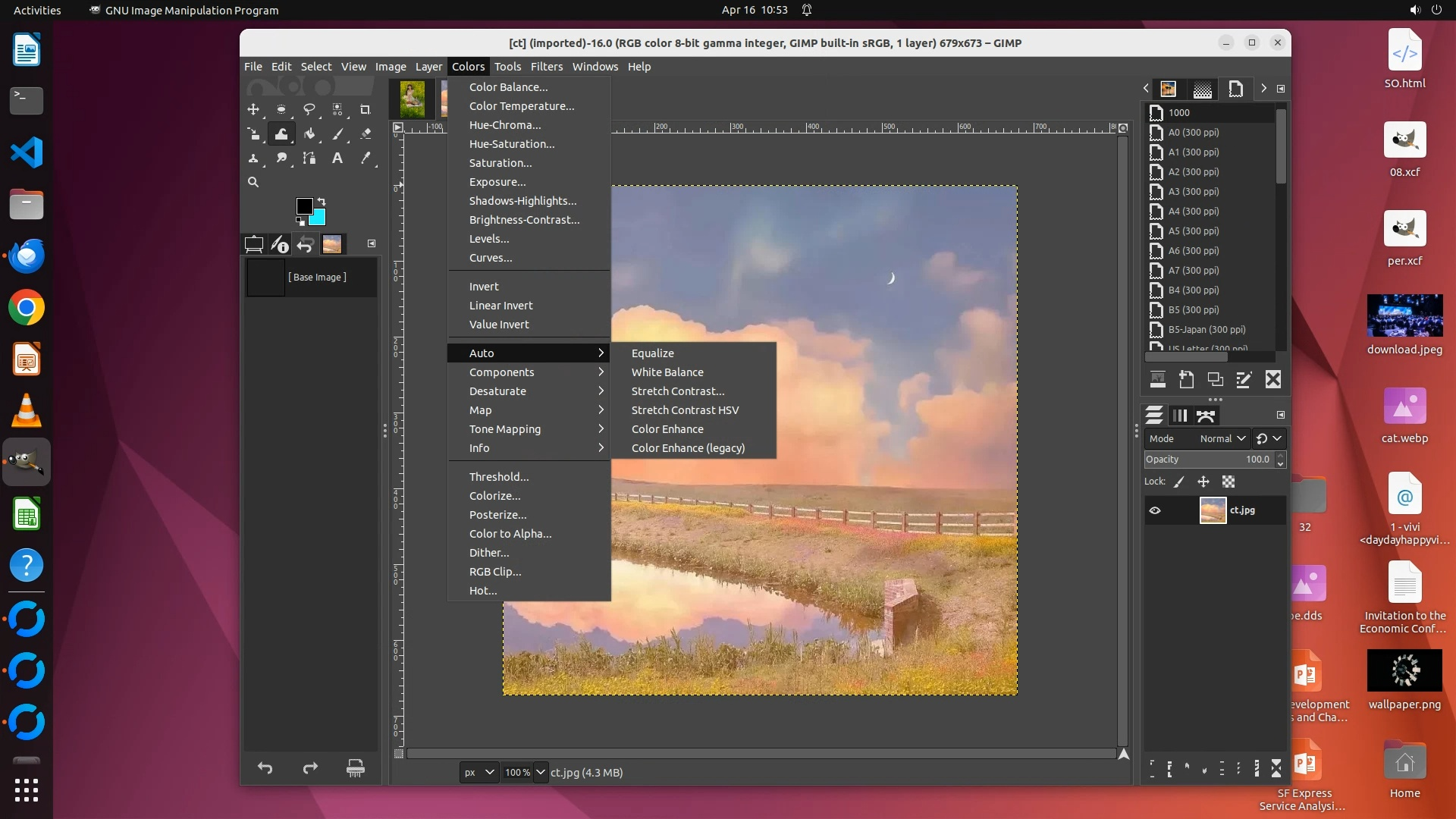Click the swap foreground/background colors arrow
This screenshot has width=1456, height=819.
(322, 202)
